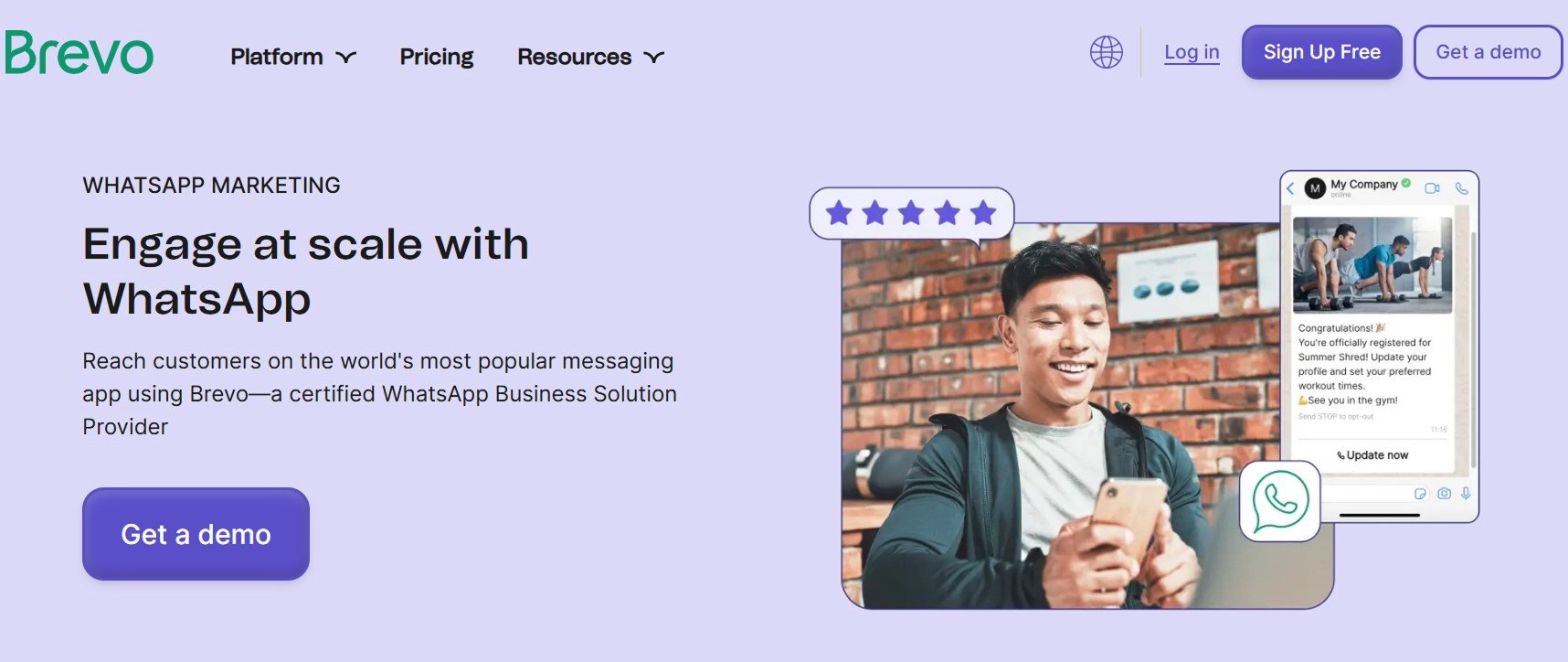
Task: Click the sticker icon in chat input bar
Action: click(1420, 494)
